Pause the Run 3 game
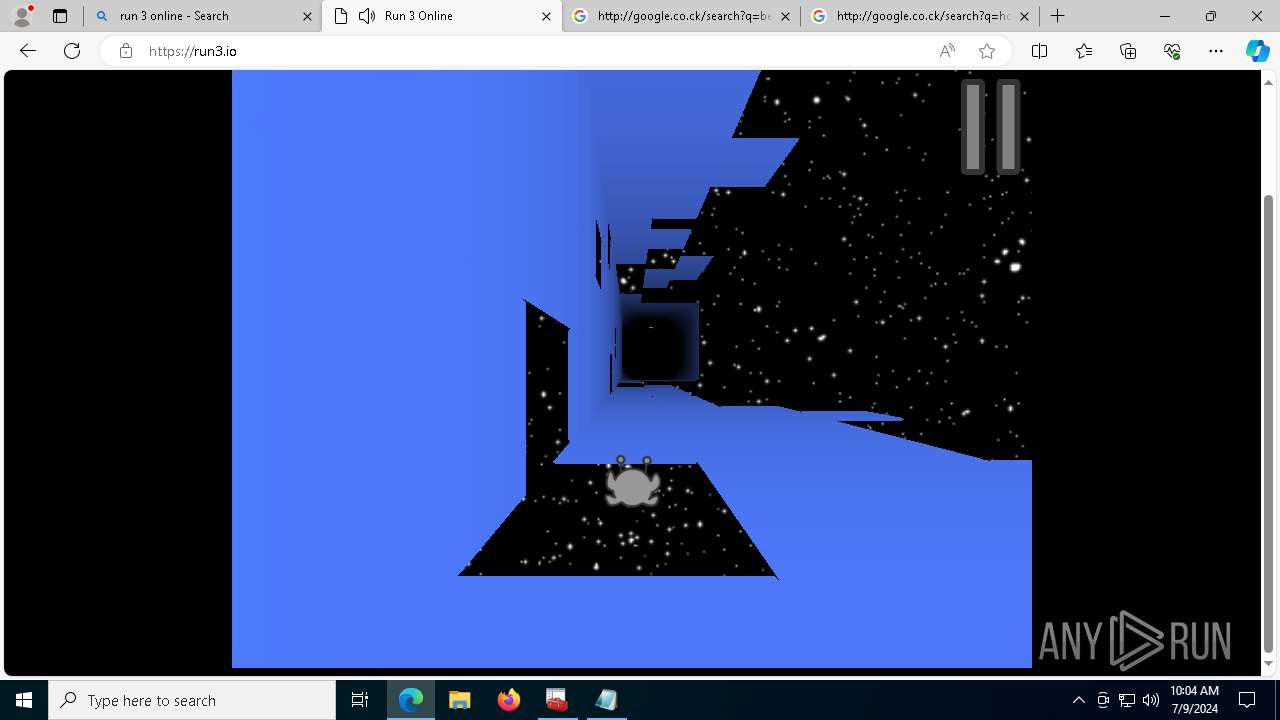 coord(990,127)
